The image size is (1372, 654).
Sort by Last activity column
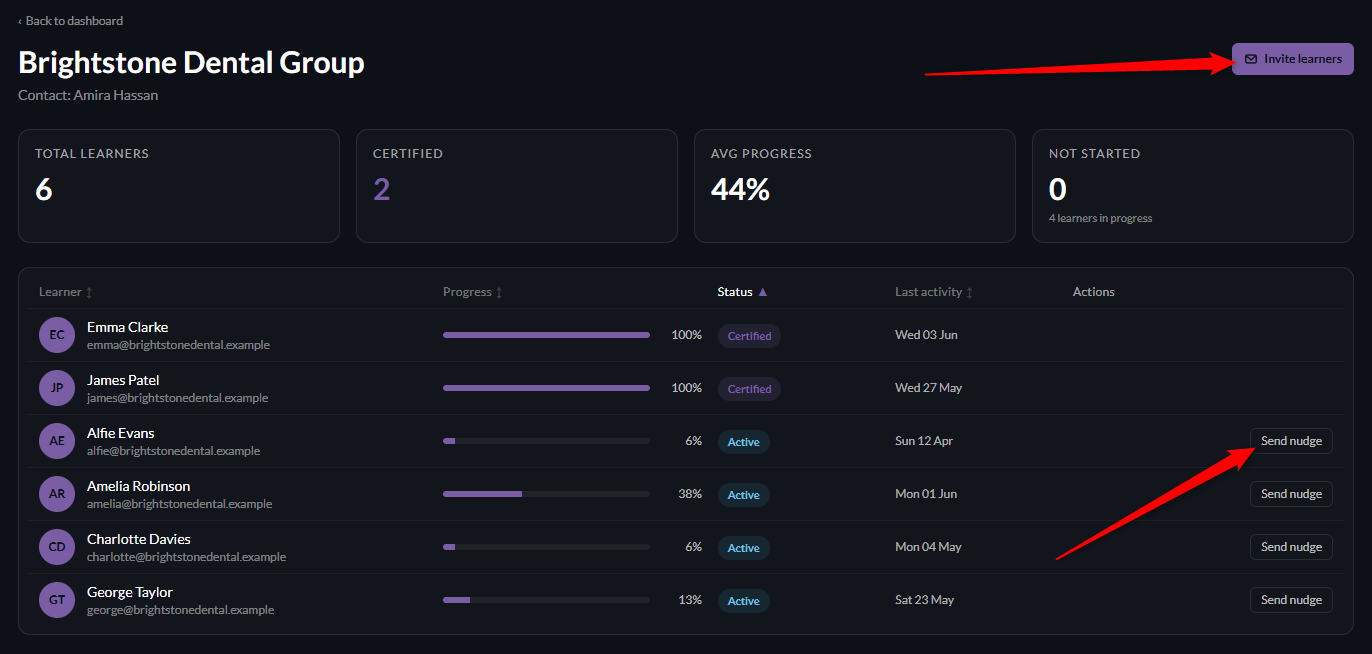934,292
